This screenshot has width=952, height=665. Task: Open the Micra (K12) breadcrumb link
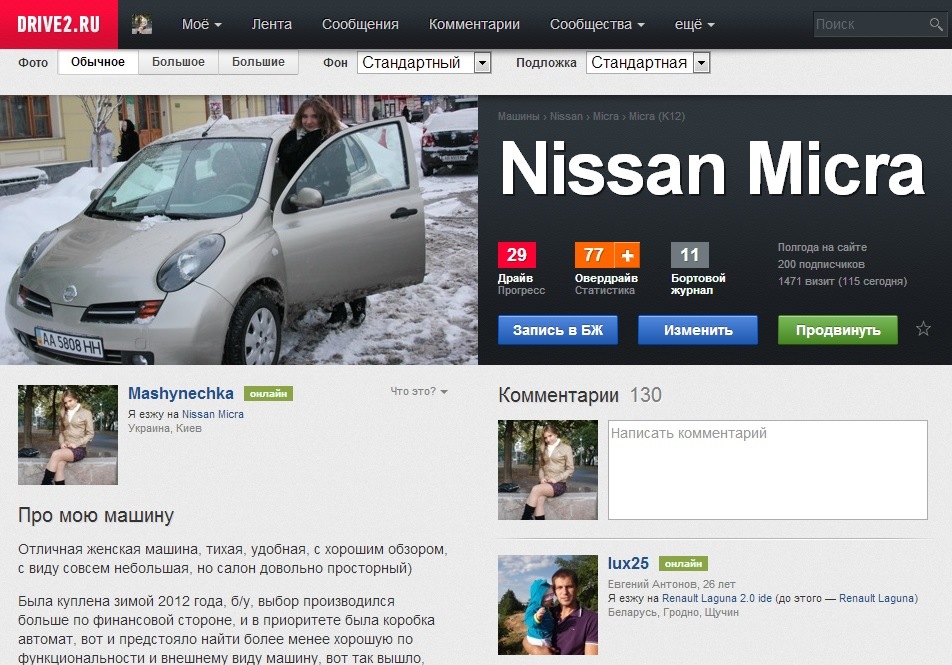[657, 116]
